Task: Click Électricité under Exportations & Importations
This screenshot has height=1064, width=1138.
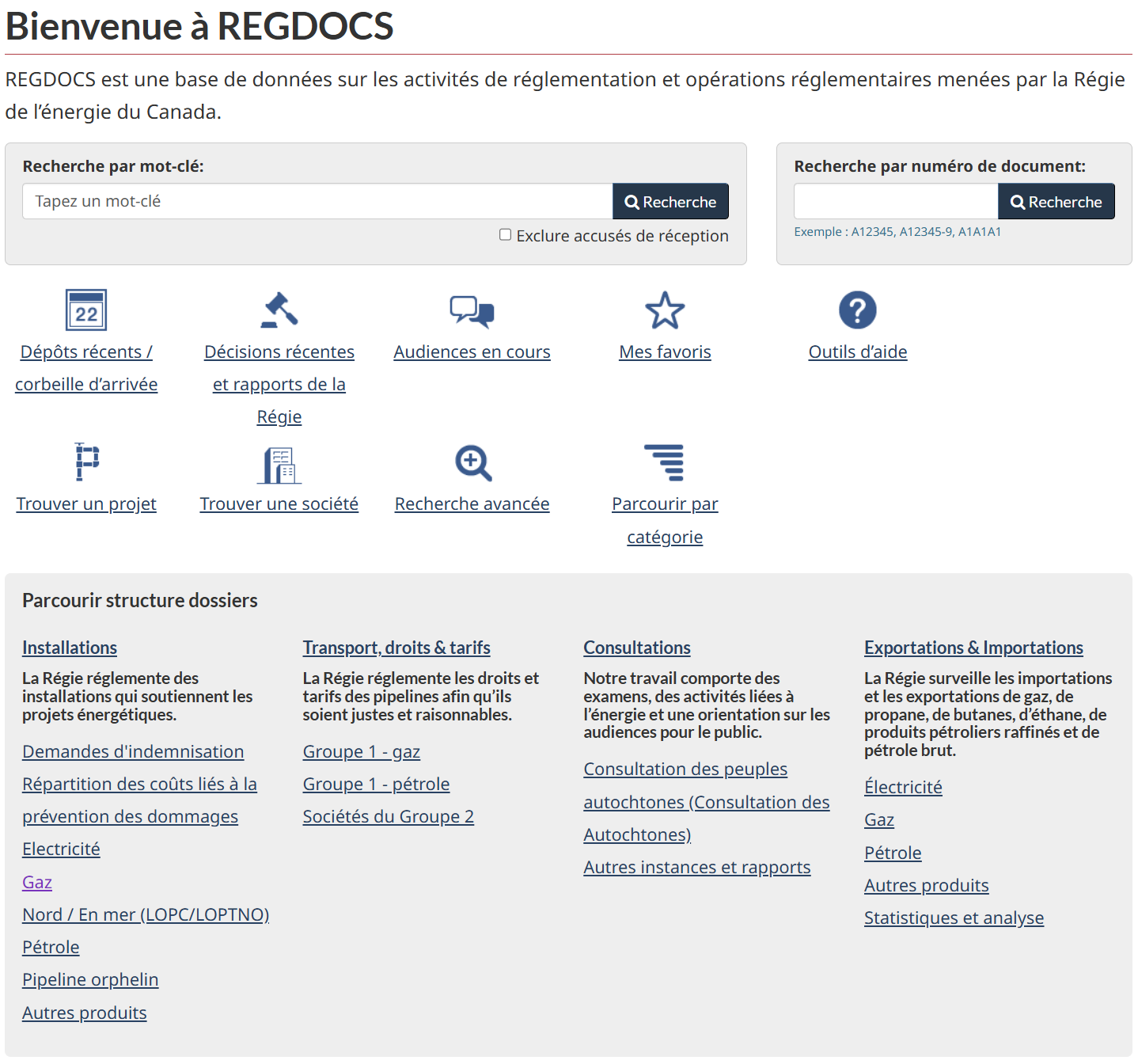Action: click(x=903, y=787)
